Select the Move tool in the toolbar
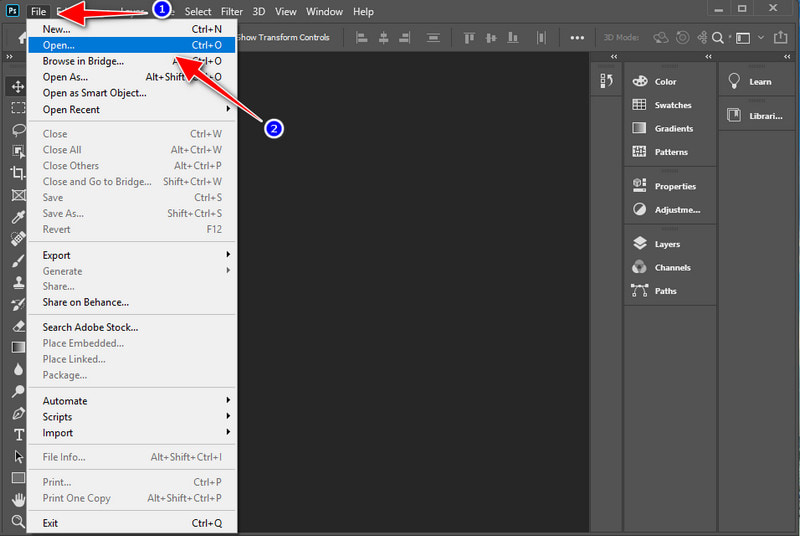Viewport: 800px width, 536px height. click(x=18, y=86)
